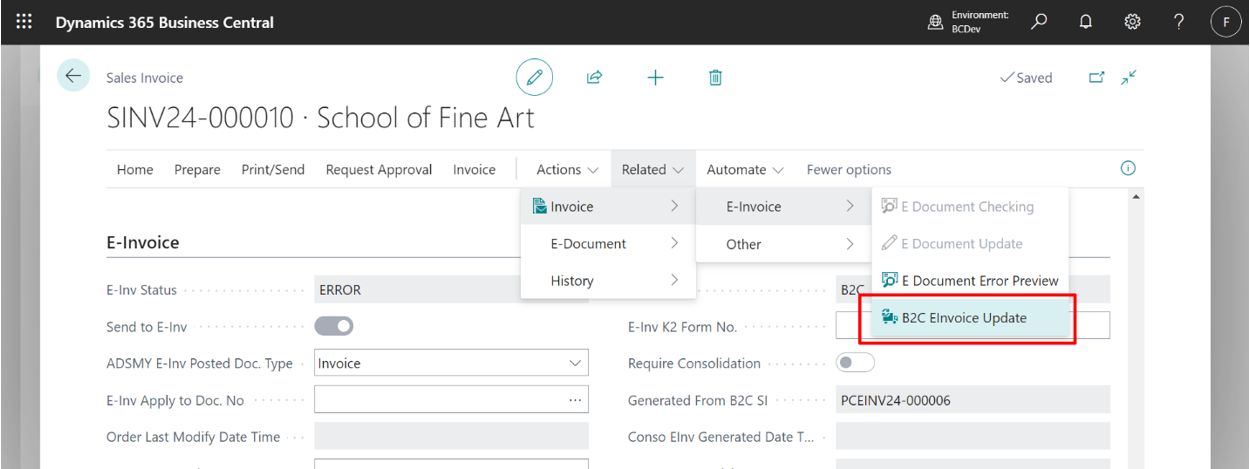Open the settings gear icon
The width and height of the screenshot is (1250, 469).
point(1132,22)
